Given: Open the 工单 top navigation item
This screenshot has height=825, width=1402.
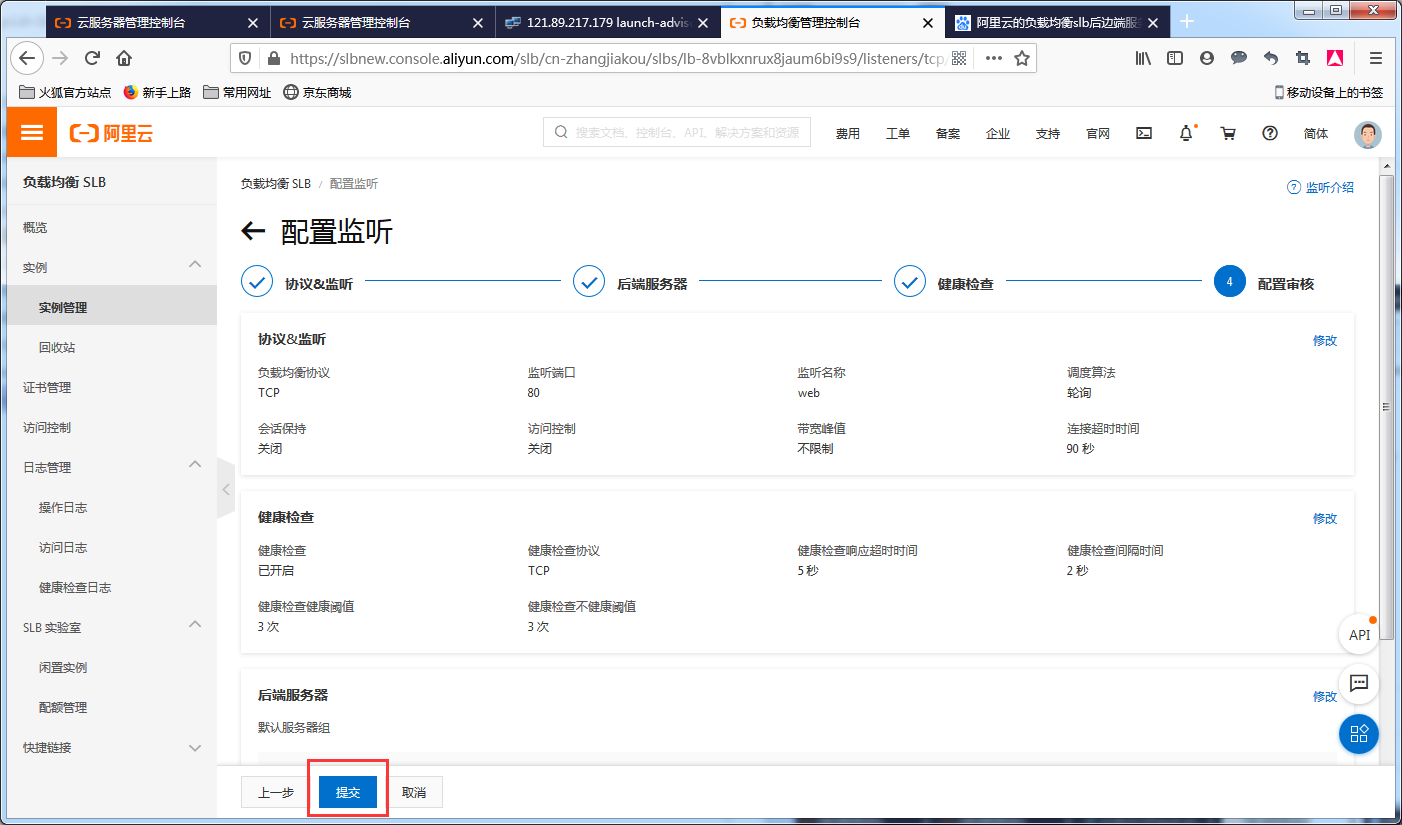Looking at the screenshot, I should pyautogui.click(x=897, y=132).
